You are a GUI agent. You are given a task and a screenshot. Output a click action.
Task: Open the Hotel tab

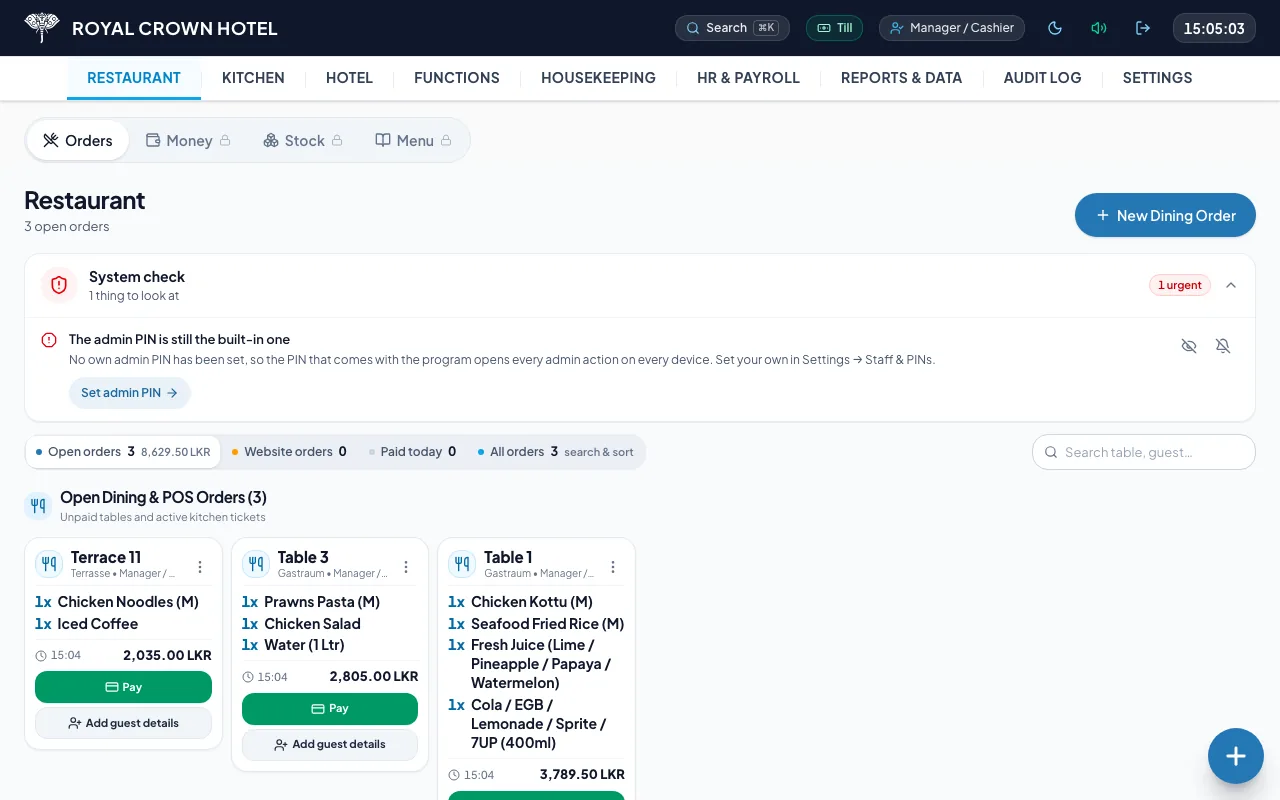coord(349,78)
